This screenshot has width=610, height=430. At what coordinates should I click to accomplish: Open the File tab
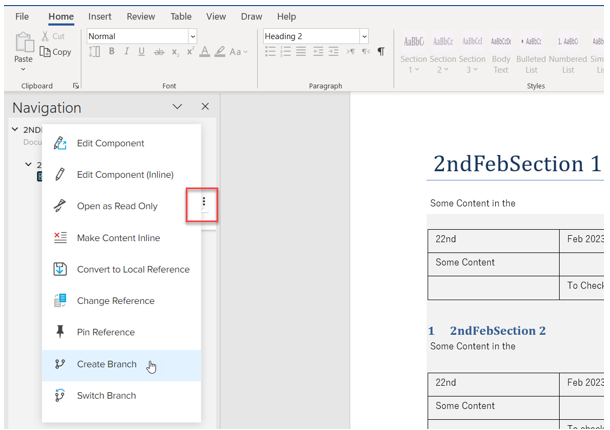[x=22, y=16]
